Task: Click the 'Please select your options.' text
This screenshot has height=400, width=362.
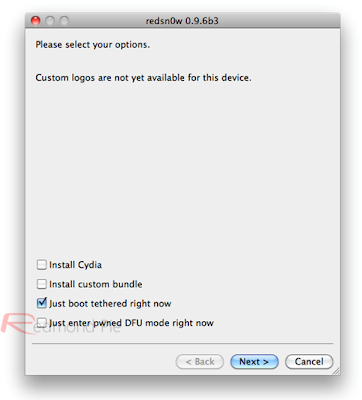Action: 93,45
